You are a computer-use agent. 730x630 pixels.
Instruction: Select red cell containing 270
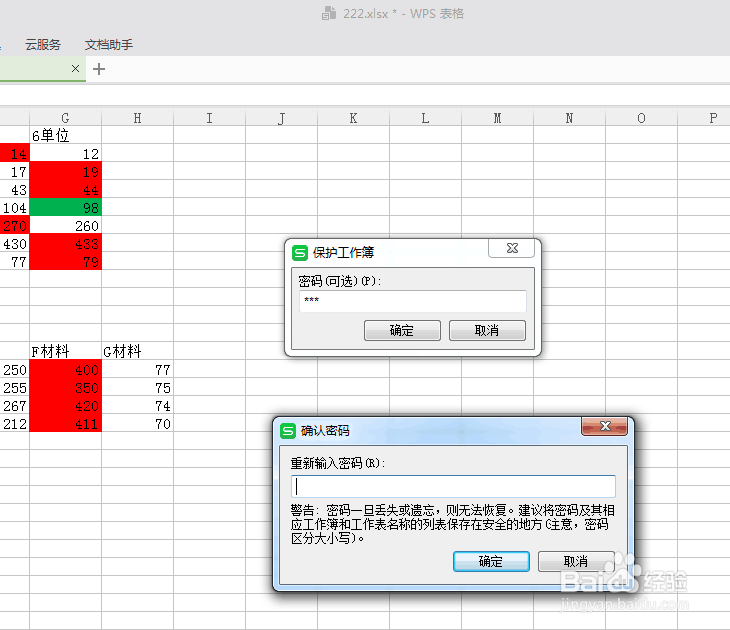(14, 225)
